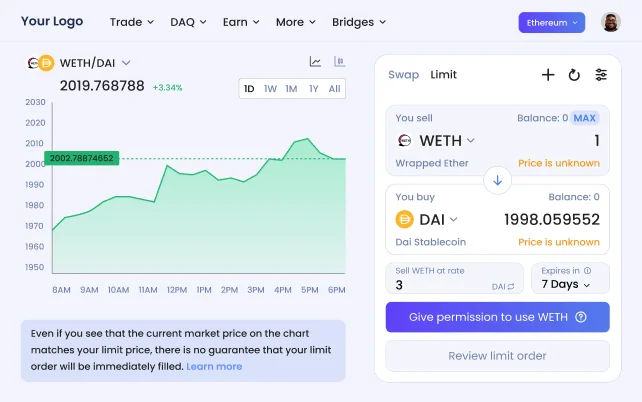
Task: Click the plus icon in swap panel
Action: tap(548, 75)
